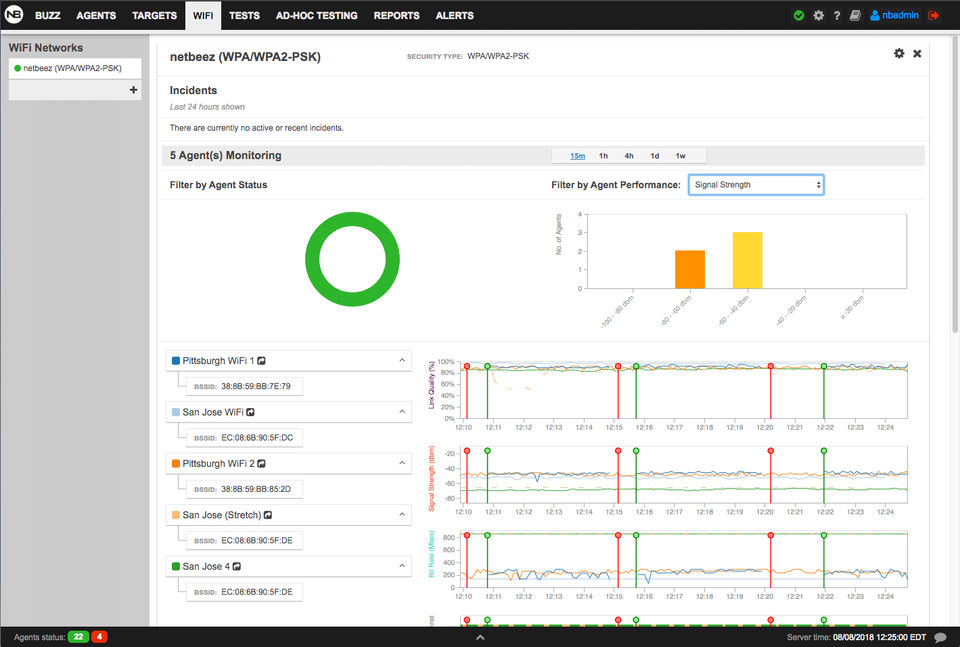The image size is (960, 647).
Task: Toggle Pittsburgh WiFi 2 orange series swatch
Action: click(x=176, y=463)
